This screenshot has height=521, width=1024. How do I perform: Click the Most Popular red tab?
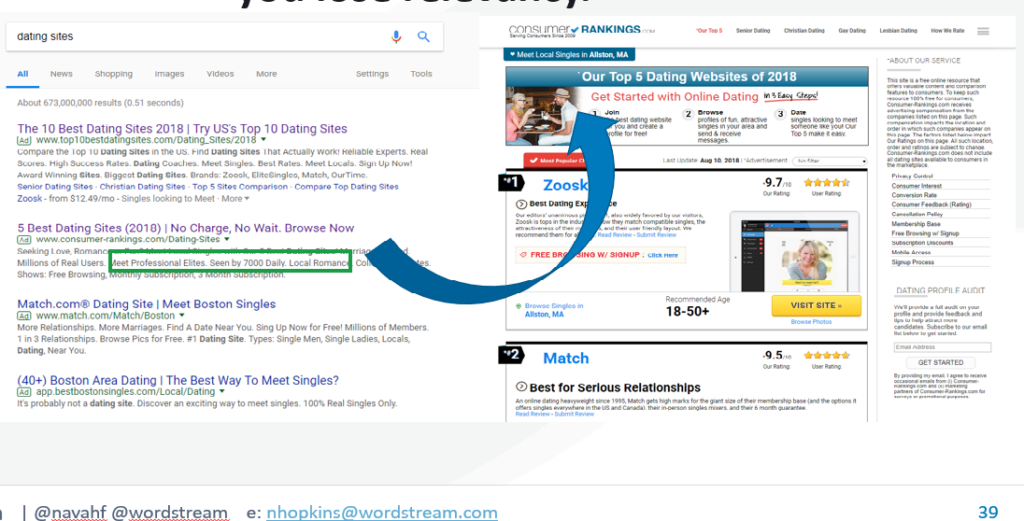click(556, 160)
